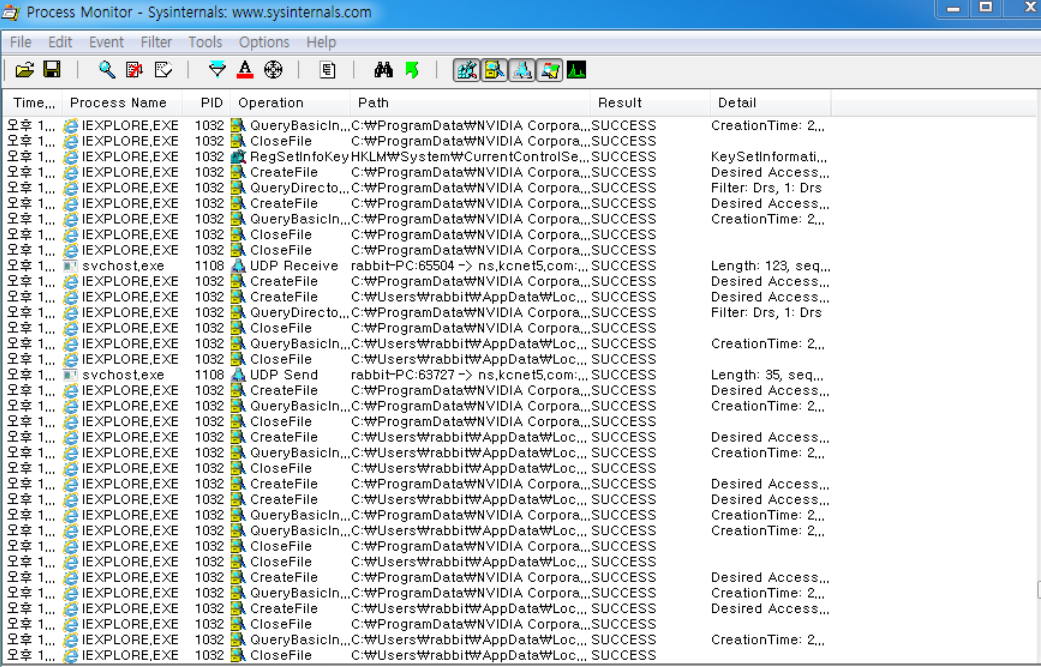This screenshot has height=667, width=1041.
Task: Click the Result column header
Action: [x=649, y=103]
